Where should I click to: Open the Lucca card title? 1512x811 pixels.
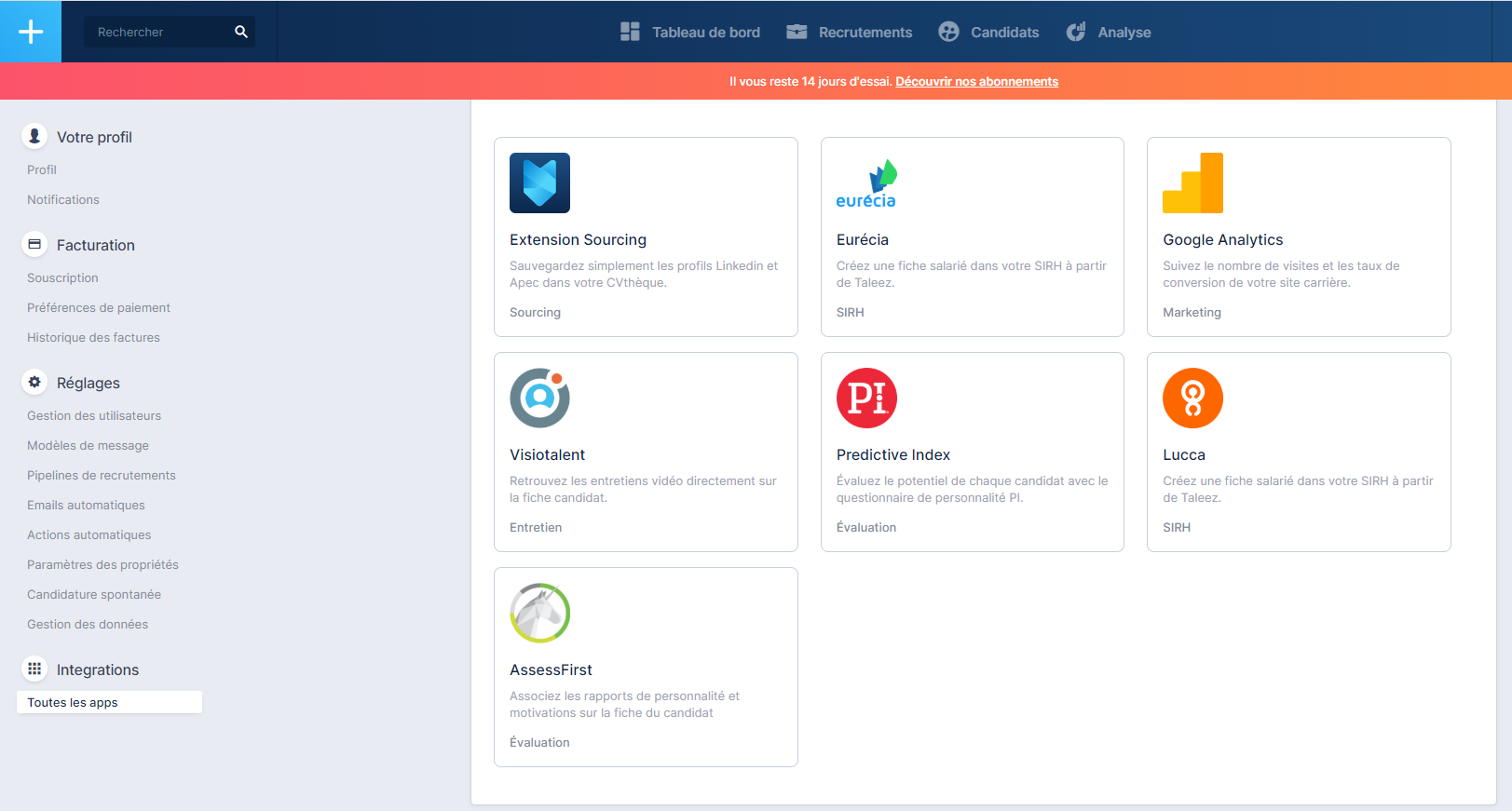point(1184,454)
